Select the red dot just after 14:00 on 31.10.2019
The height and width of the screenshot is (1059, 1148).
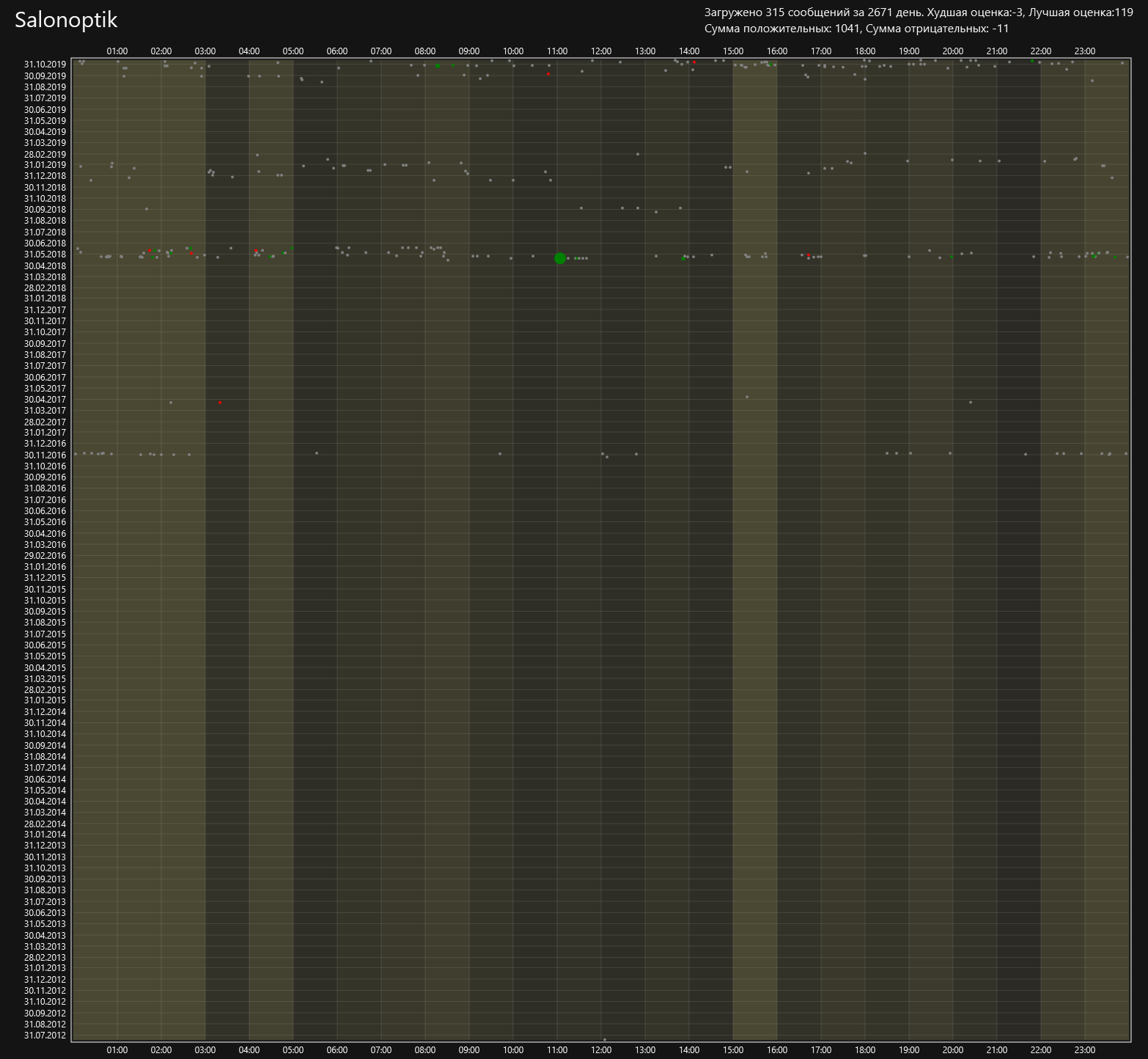point(694,62)
